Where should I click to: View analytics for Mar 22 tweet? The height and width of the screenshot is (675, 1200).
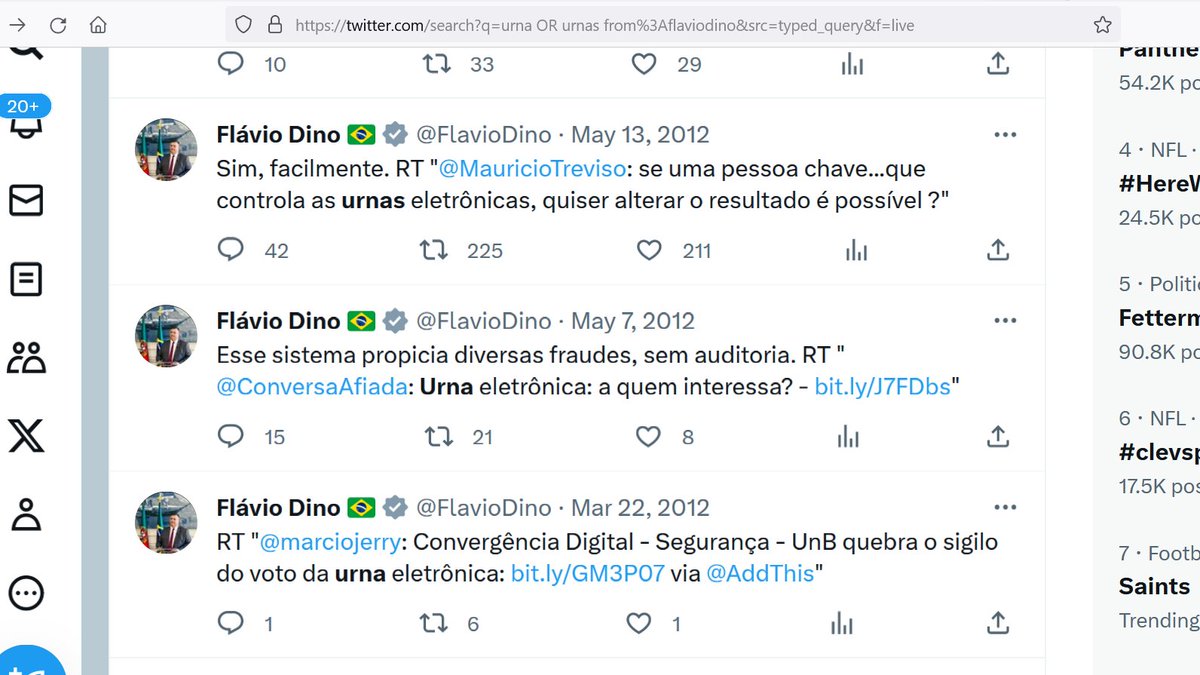pyautogui.click(x=842, y=623)
